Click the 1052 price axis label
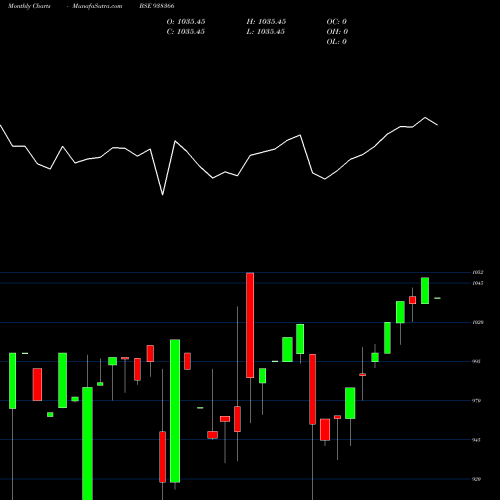 pyautogui.click(x=478, y=272)
